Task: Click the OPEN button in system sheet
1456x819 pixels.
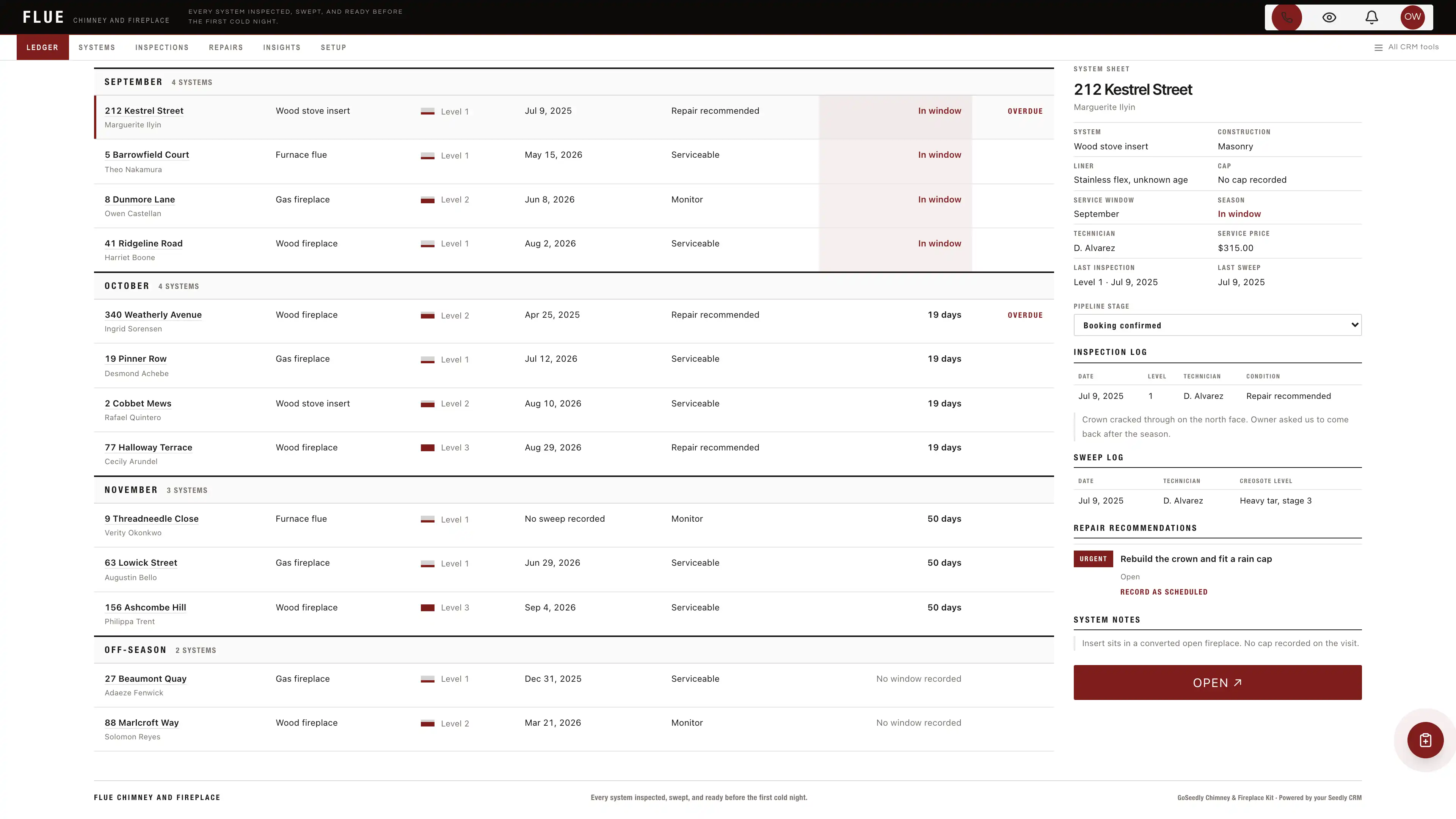Action: [x=1218, y=682]
